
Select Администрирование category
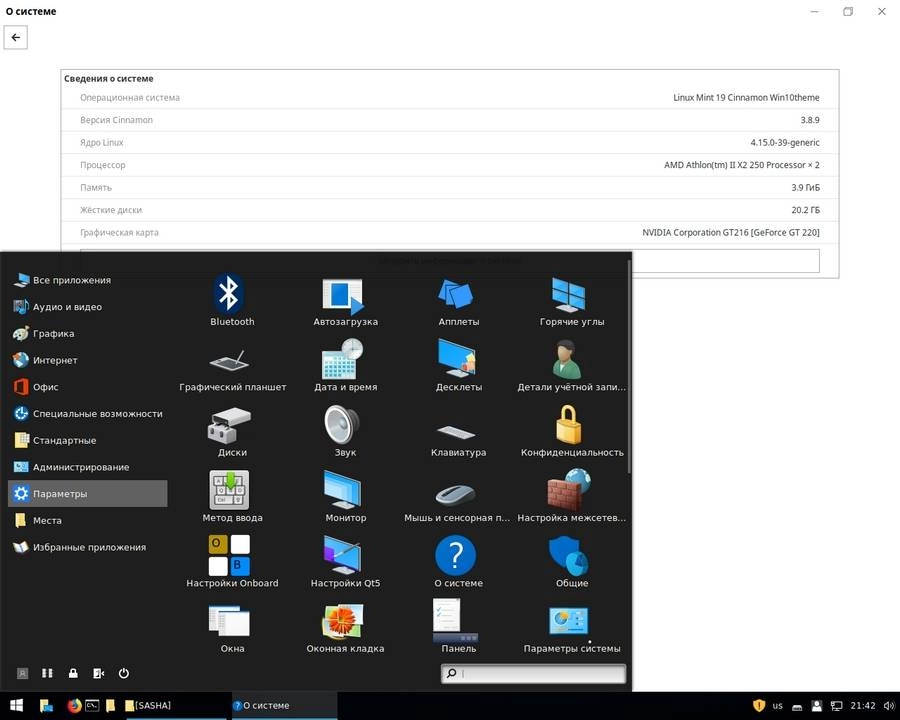coord(88,467)
